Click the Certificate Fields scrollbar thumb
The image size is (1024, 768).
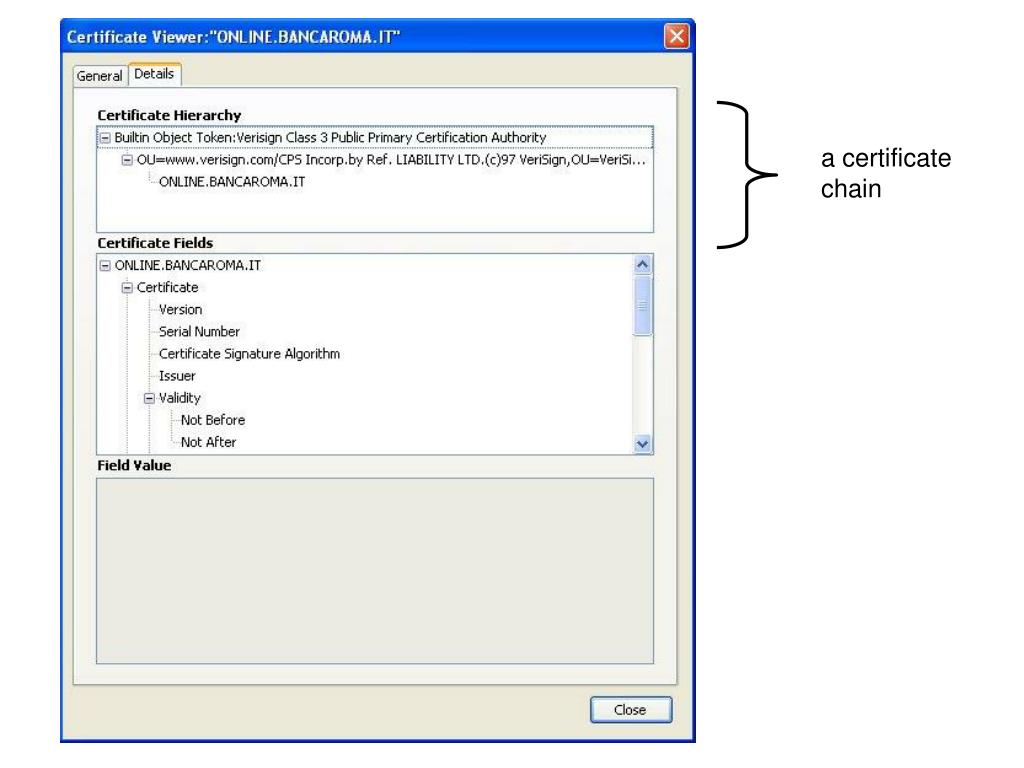coord(643,306)
